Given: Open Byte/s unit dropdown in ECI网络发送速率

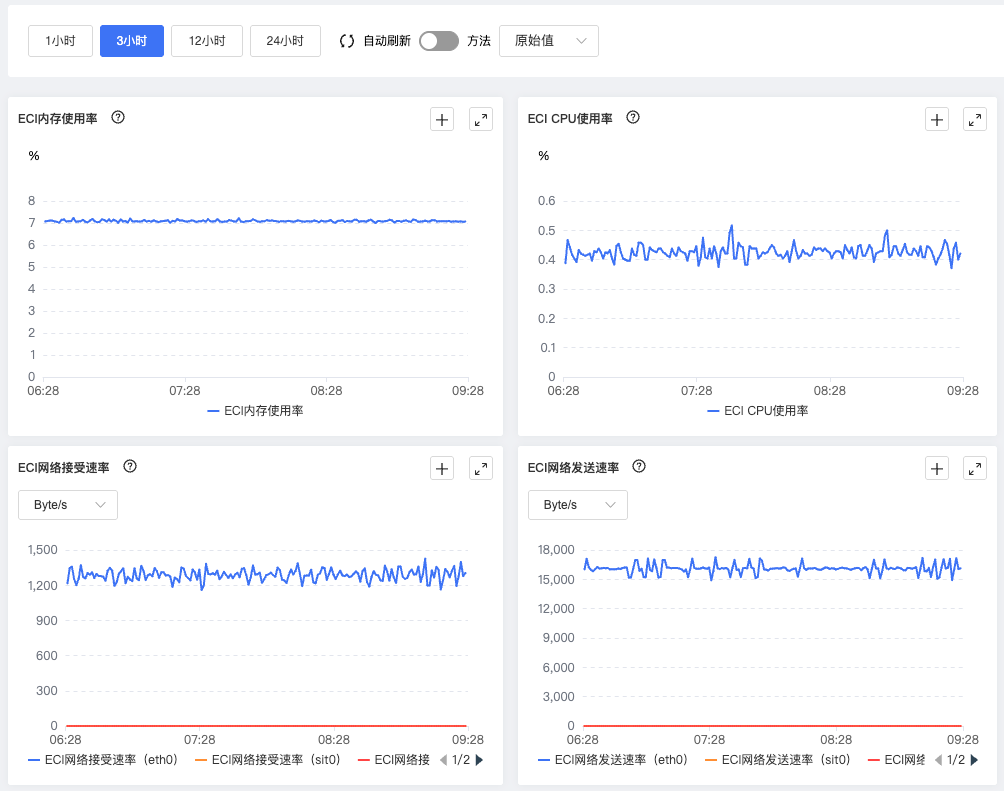Looking at the screenshot, I should tap(578, 505).
